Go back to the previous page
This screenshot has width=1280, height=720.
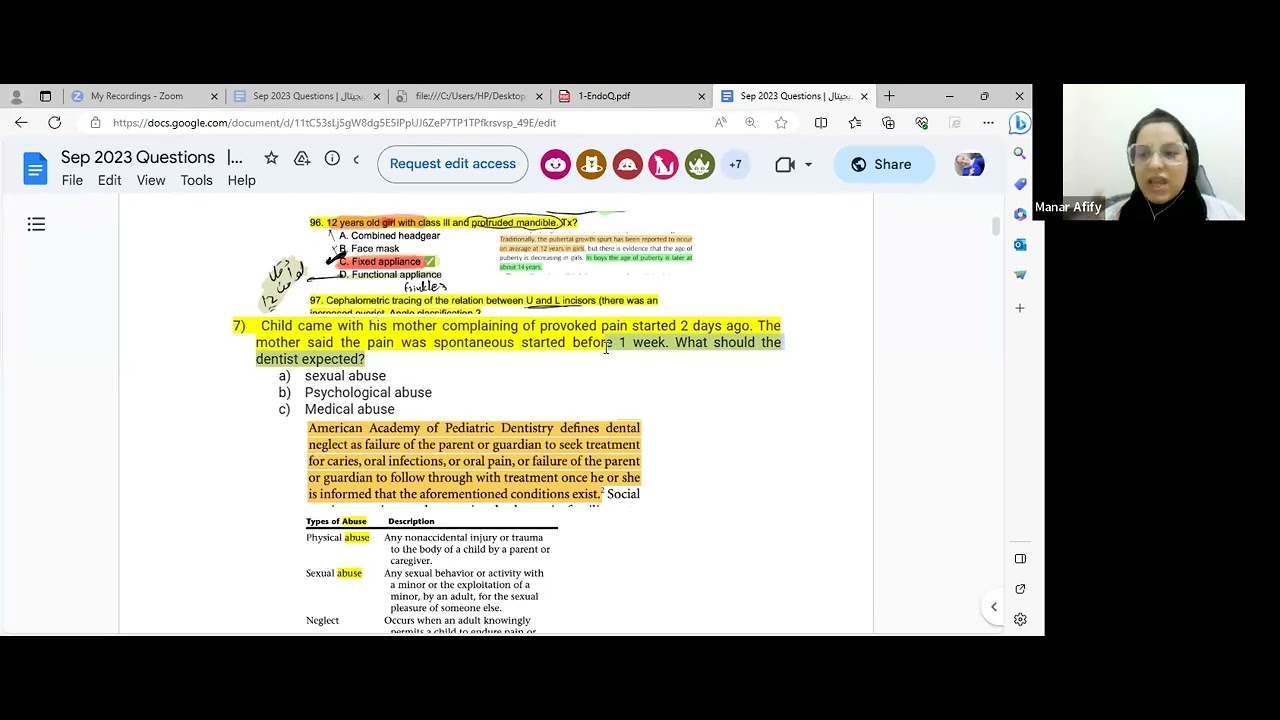tap(21, 122)
